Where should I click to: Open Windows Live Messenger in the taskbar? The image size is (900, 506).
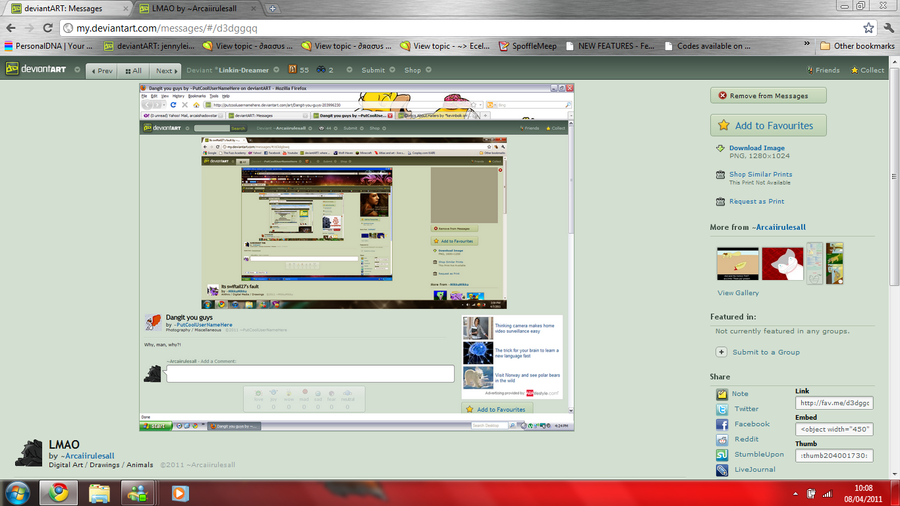pos(138,493)
